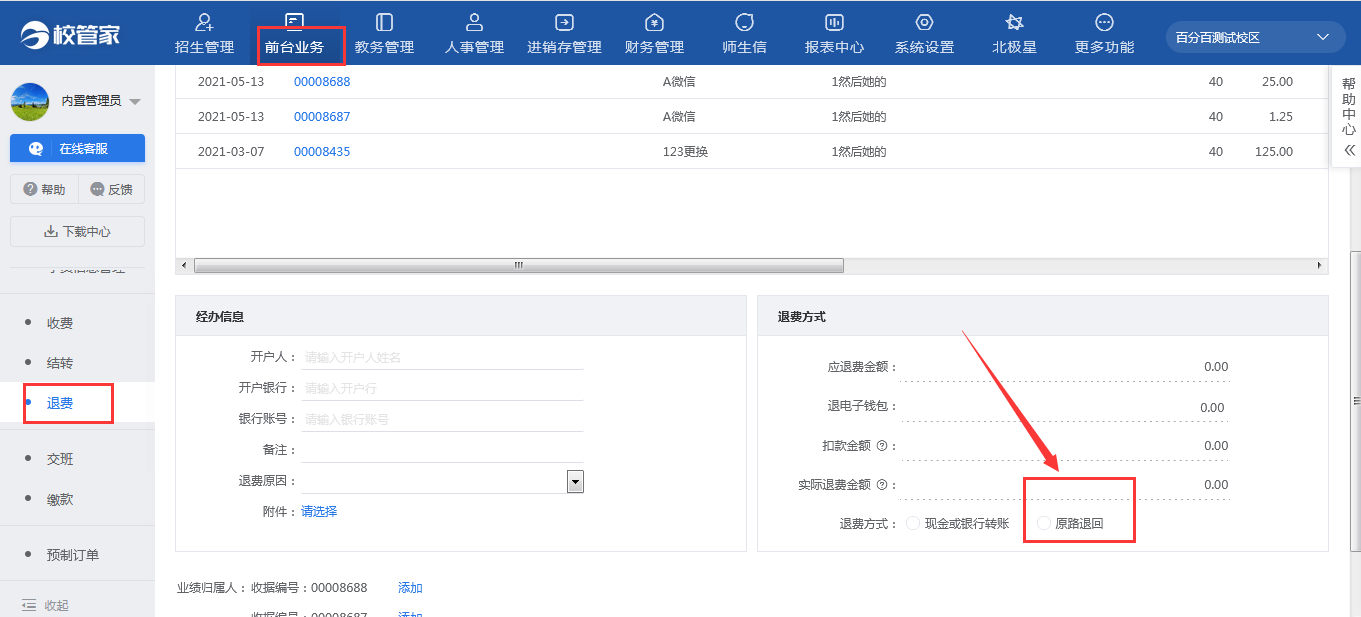The height and width of the screenshot is (617, 1361).
Task: Click the admin avatar picture
Action: 30,101
